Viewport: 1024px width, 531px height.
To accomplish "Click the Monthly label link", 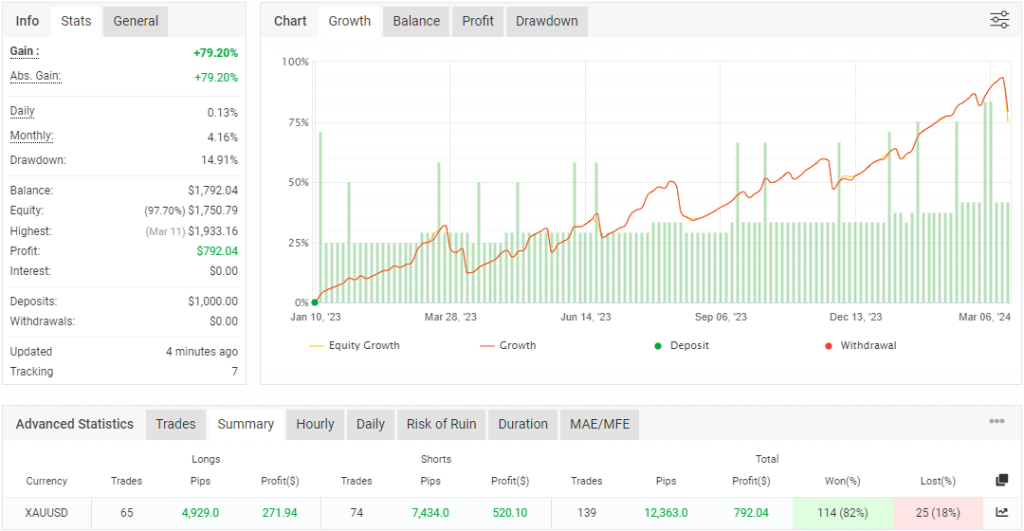I will [x=31, y=136].
